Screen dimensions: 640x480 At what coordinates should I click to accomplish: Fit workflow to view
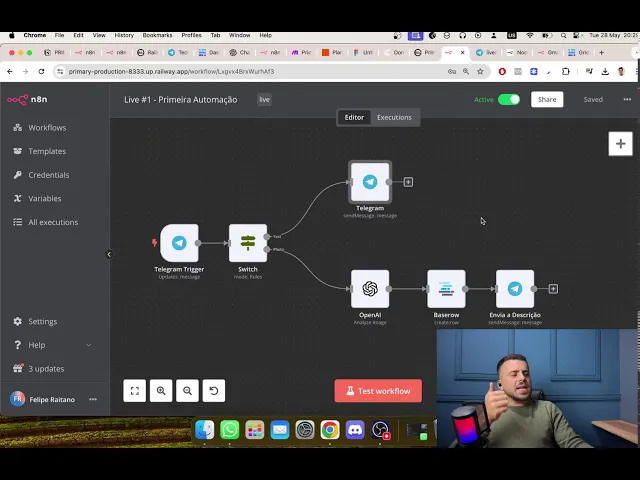[x=135, y=391]
